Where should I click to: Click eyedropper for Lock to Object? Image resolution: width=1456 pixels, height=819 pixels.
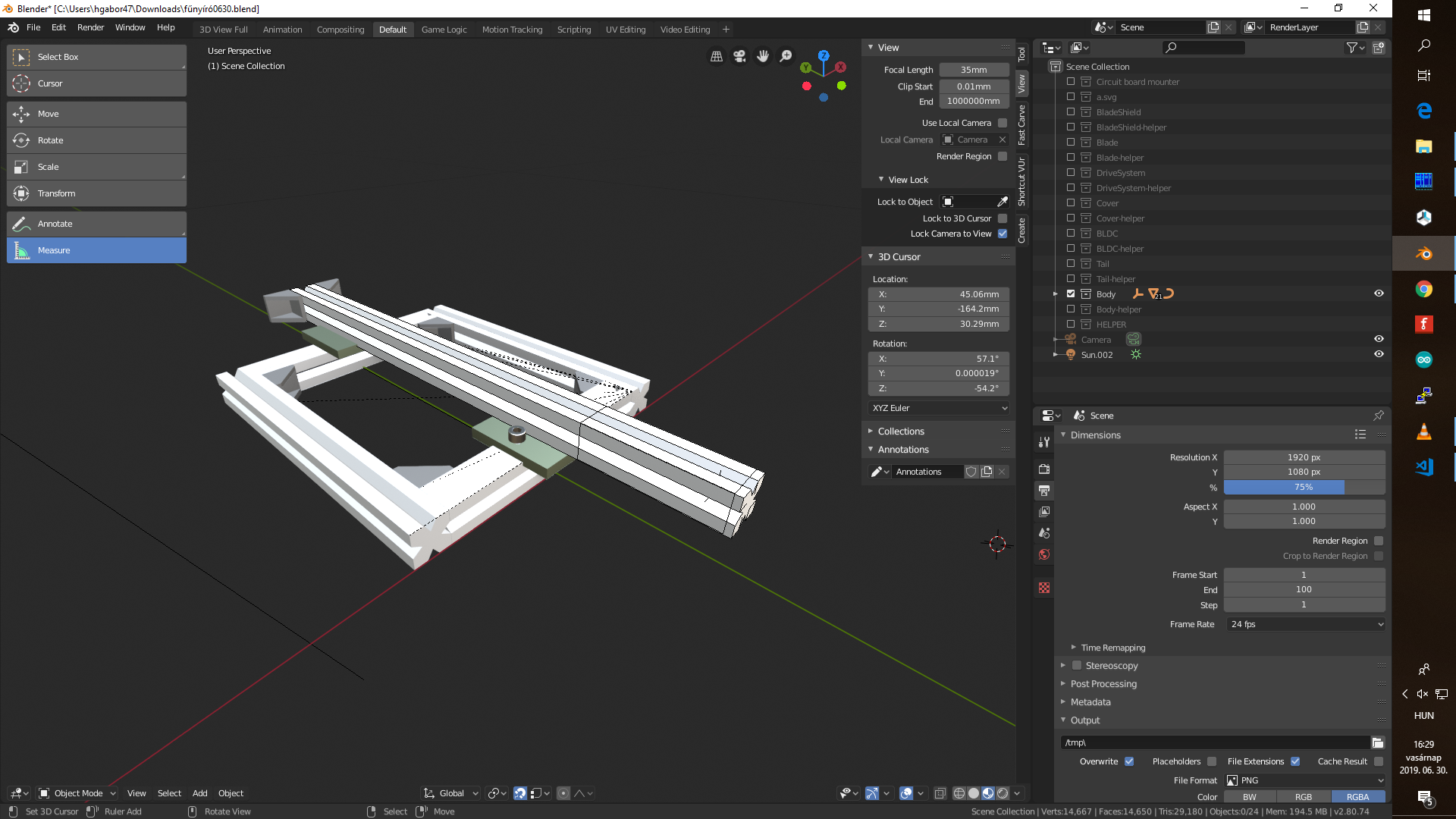coord(1003,202)
